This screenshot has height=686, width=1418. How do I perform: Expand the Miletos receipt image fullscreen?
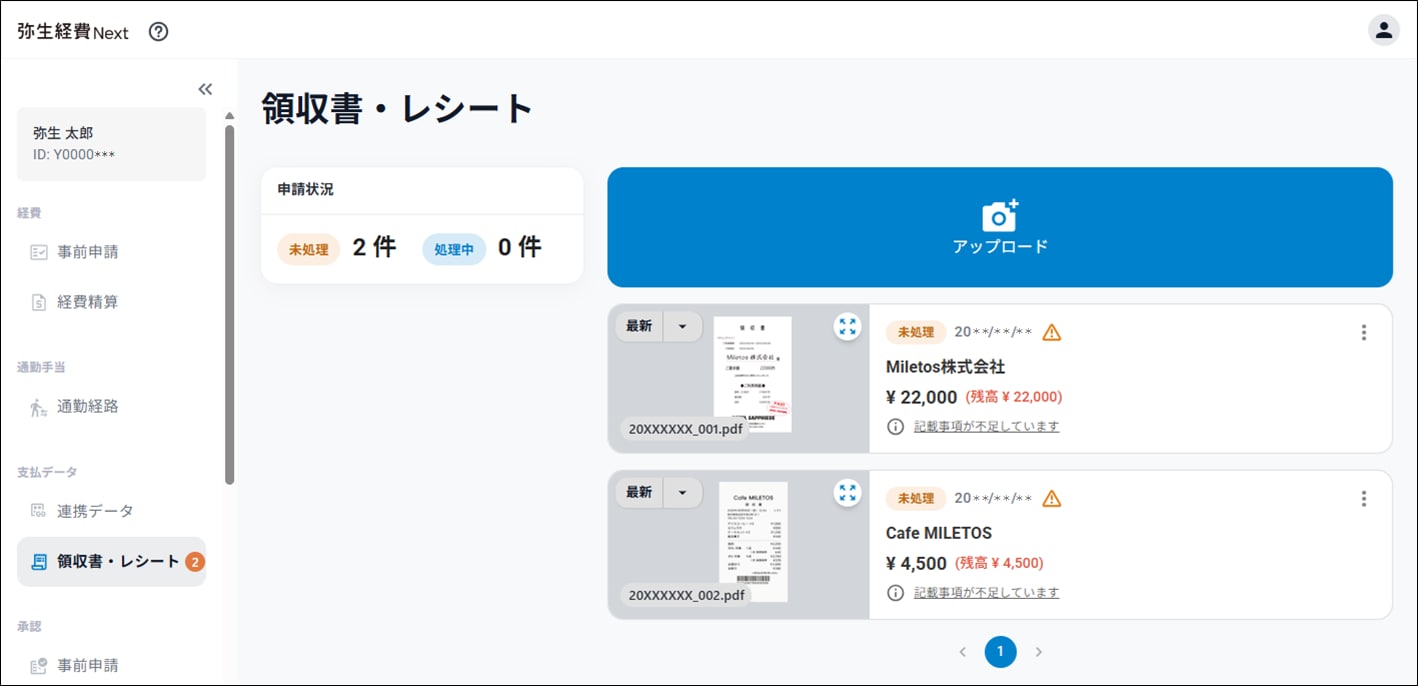pyautogui.click(x=847, y=326)
